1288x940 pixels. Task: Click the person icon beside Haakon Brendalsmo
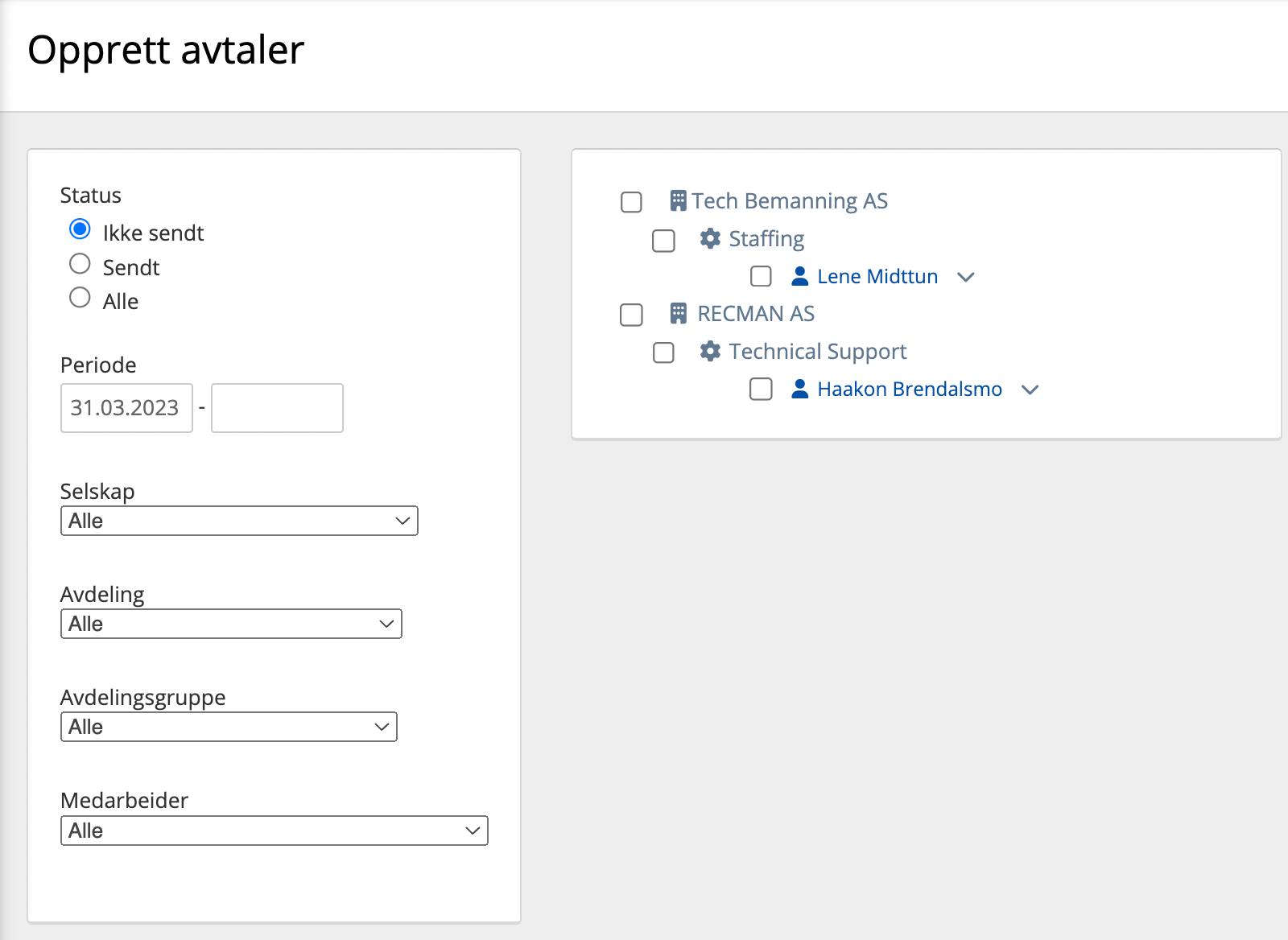pos(799,389)
